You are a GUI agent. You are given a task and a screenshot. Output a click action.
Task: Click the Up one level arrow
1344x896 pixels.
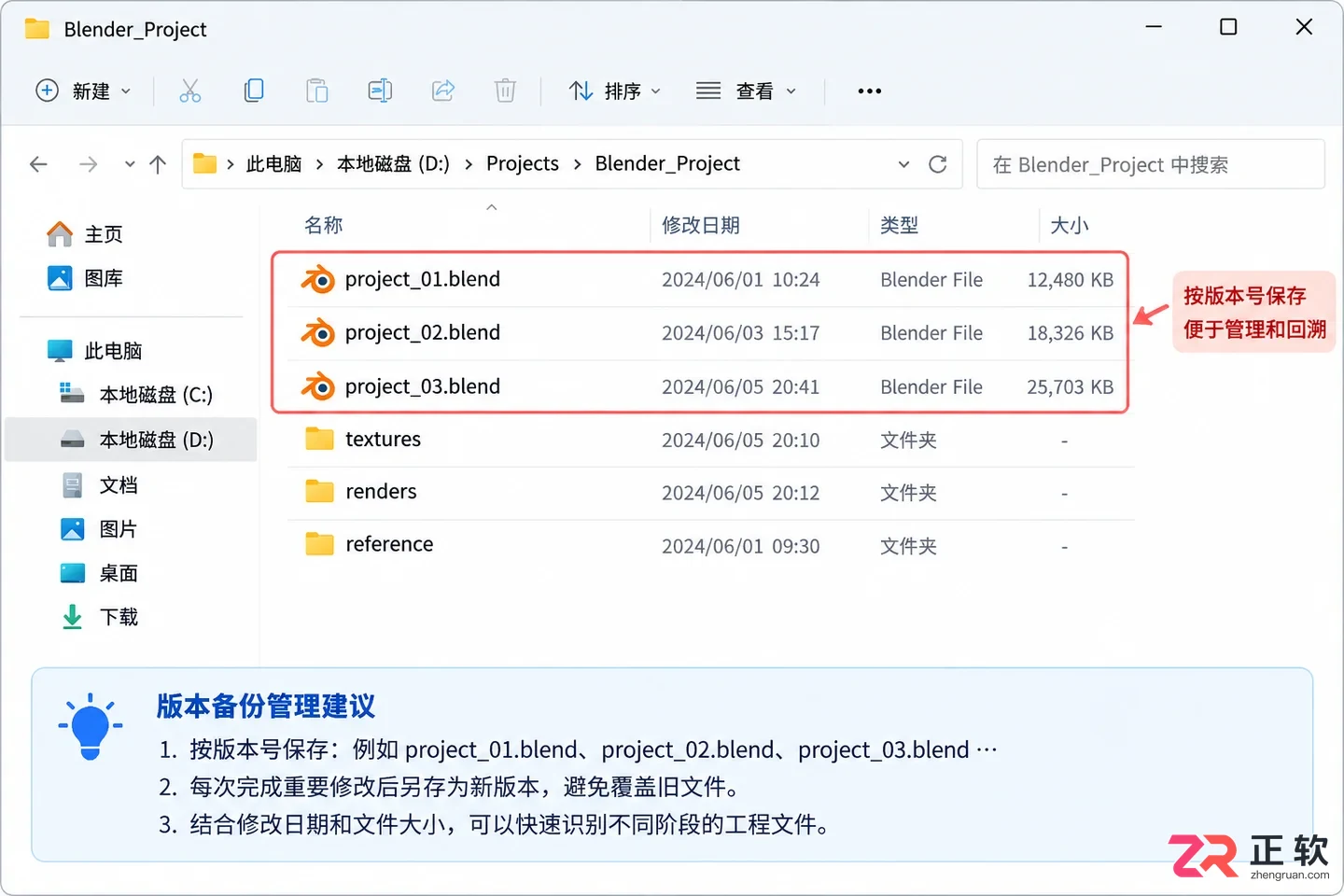pyautogui.click(x=158, y=164)
